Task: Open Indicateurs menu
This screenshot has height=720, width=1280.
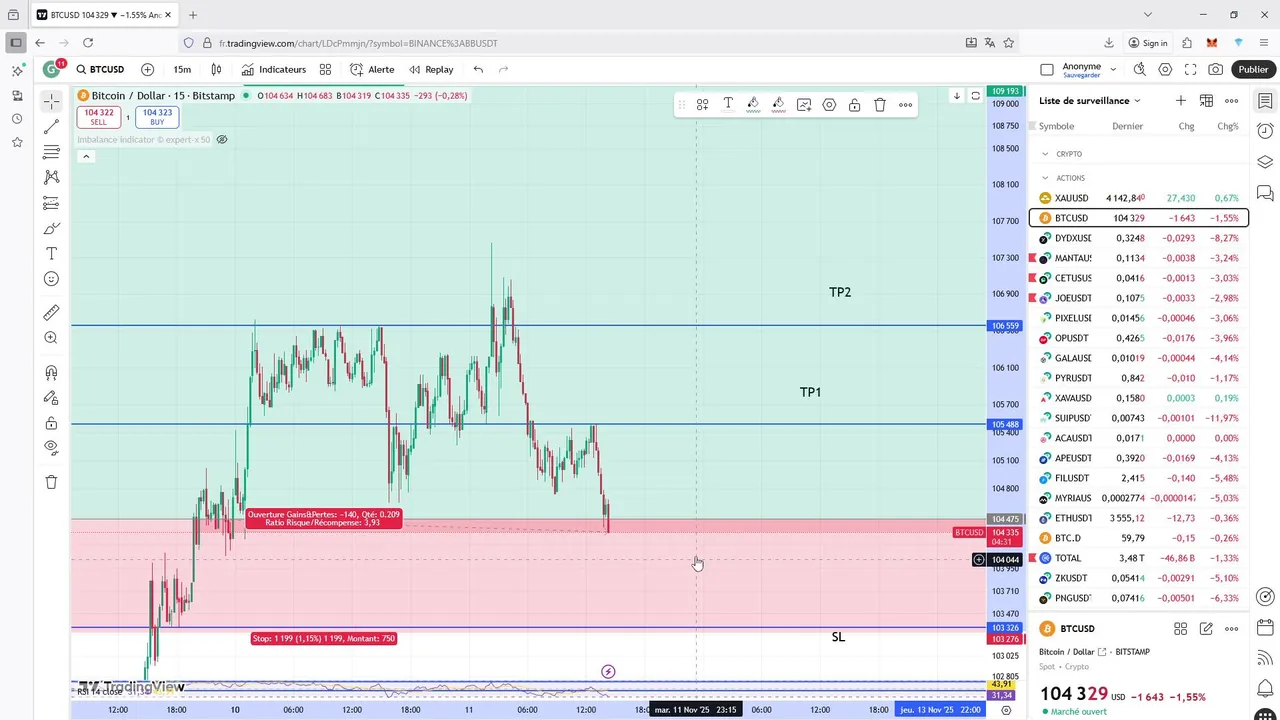Action: [x=274, y=69]
